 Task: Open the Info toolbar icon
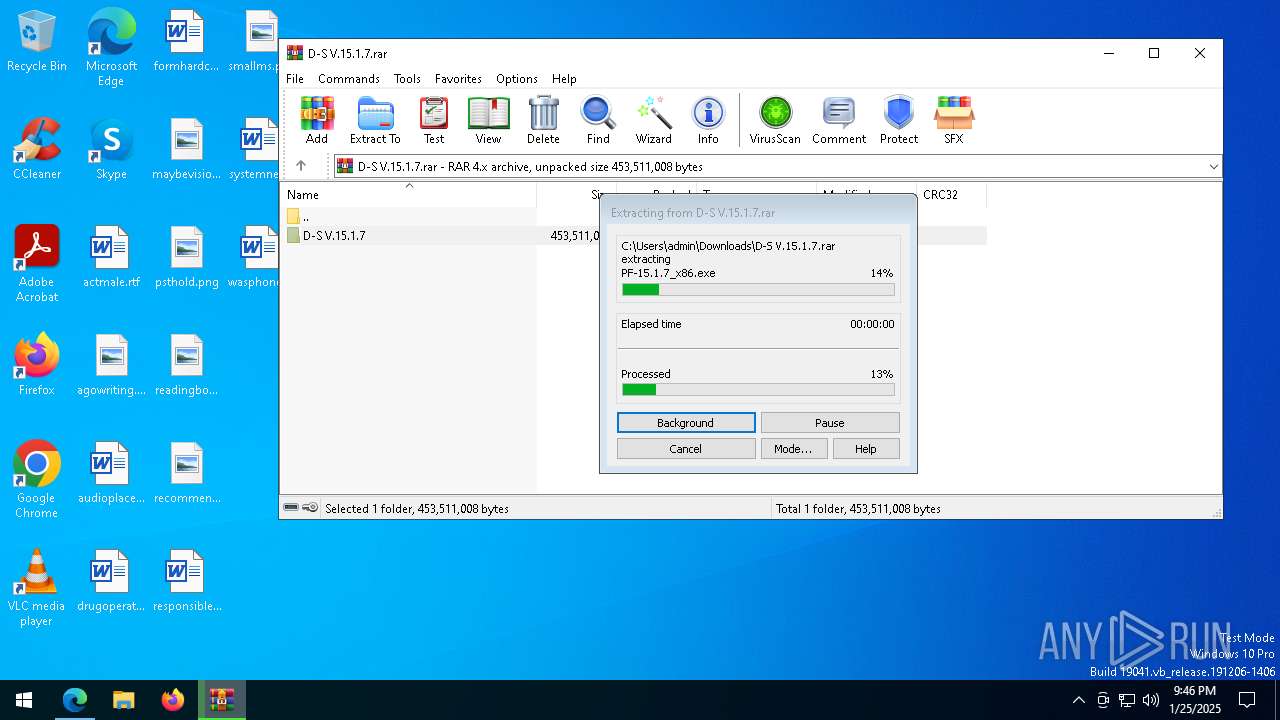[x=708, y=121]
